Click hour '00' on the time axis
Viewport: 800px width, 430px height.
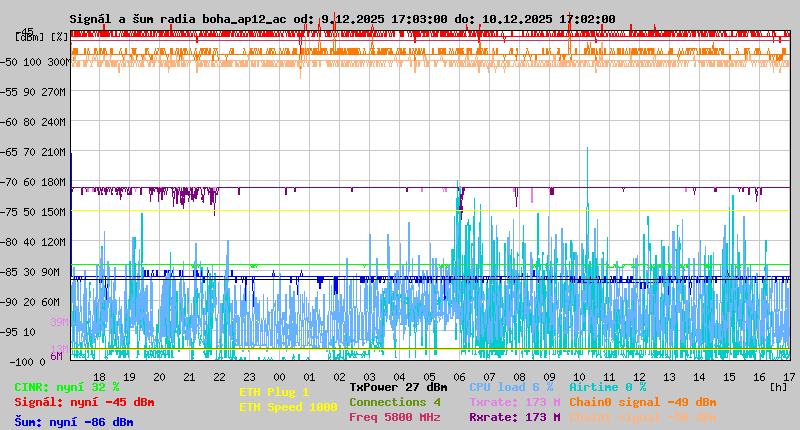click(x=279, y=377)
